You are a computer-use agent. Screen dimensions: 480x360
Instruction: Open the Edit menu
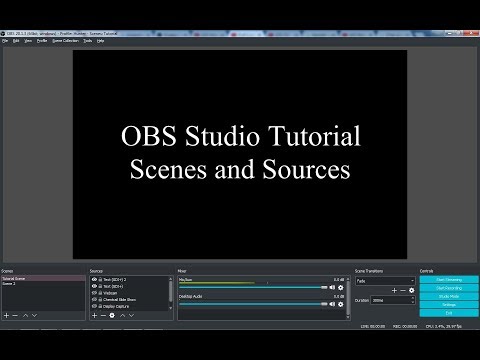point(16,41)
